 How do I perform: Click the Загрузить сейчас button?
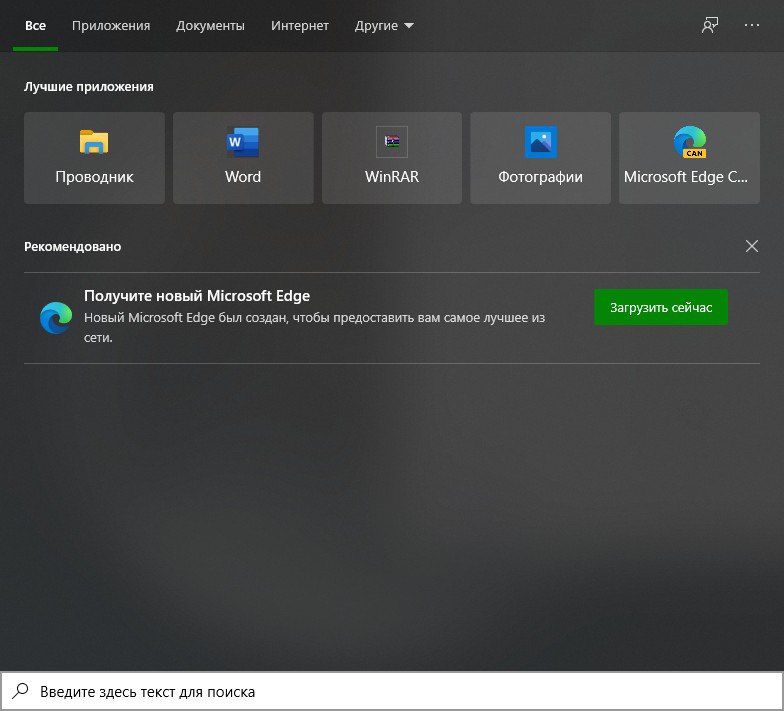pos(660,307)
